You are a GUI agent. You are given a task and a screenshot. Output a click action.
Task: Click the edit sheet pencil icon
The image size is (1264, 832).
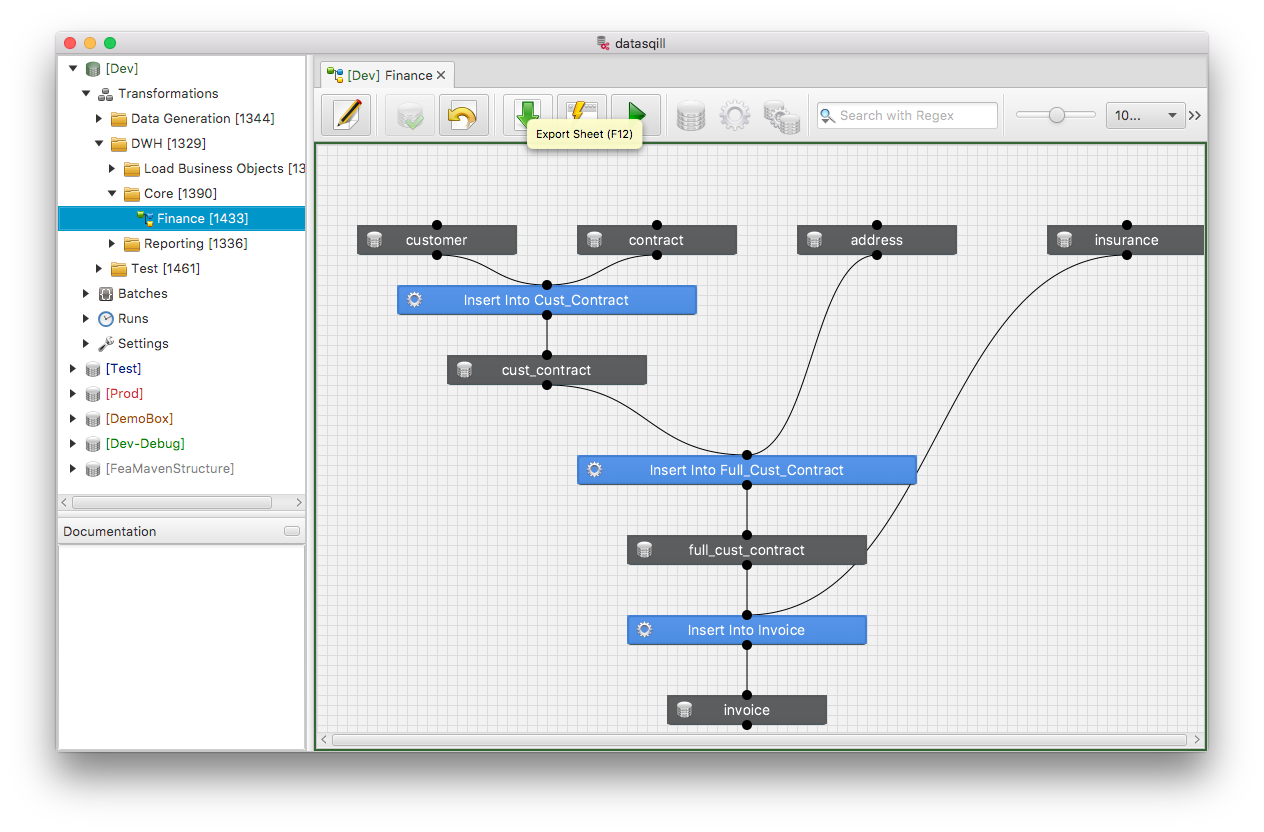[x=346, y=115]
